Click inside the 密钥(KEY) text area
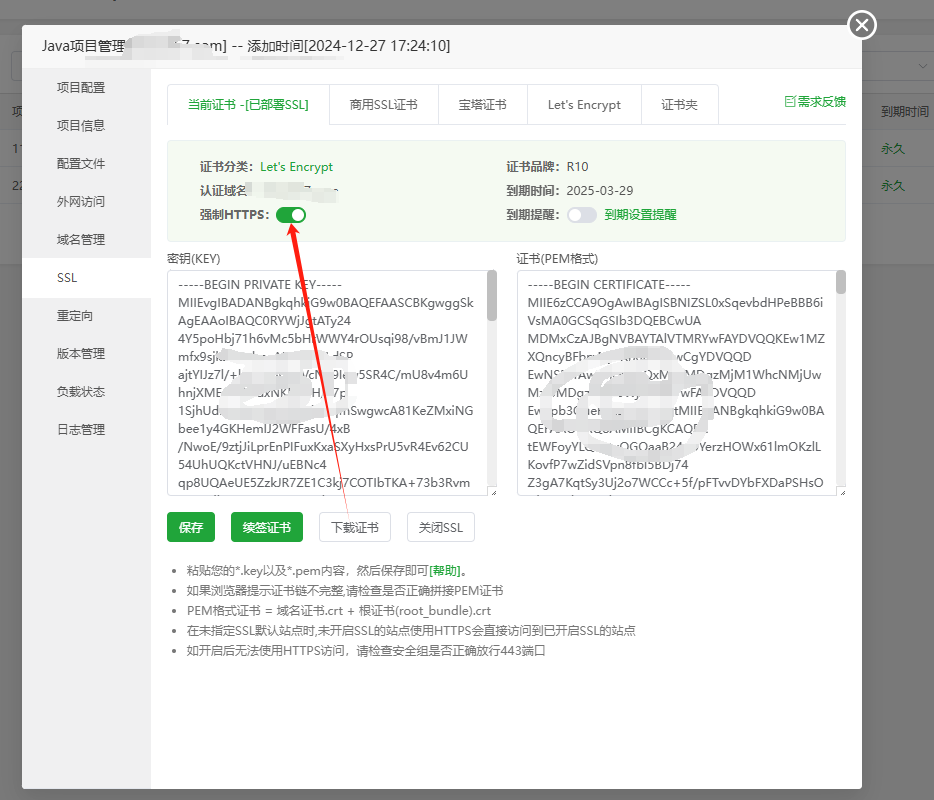Viewport: 934px width, 800px height. [328, 382]
